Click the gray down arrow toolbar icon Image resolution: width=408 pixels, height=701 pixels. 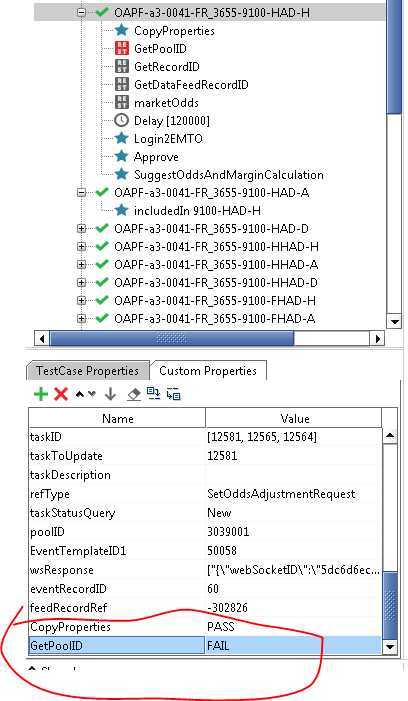point(110,394)
